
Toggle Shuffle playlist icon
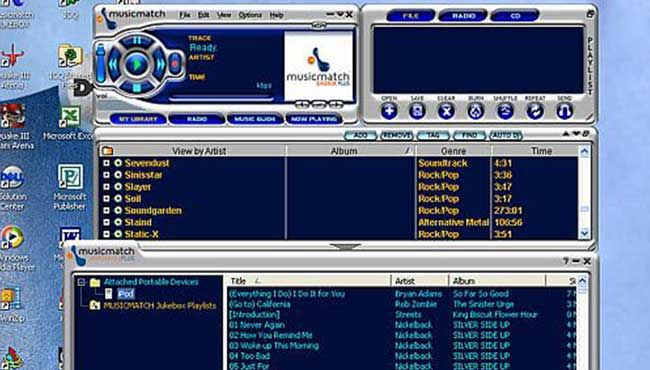[x=505, y=111]
